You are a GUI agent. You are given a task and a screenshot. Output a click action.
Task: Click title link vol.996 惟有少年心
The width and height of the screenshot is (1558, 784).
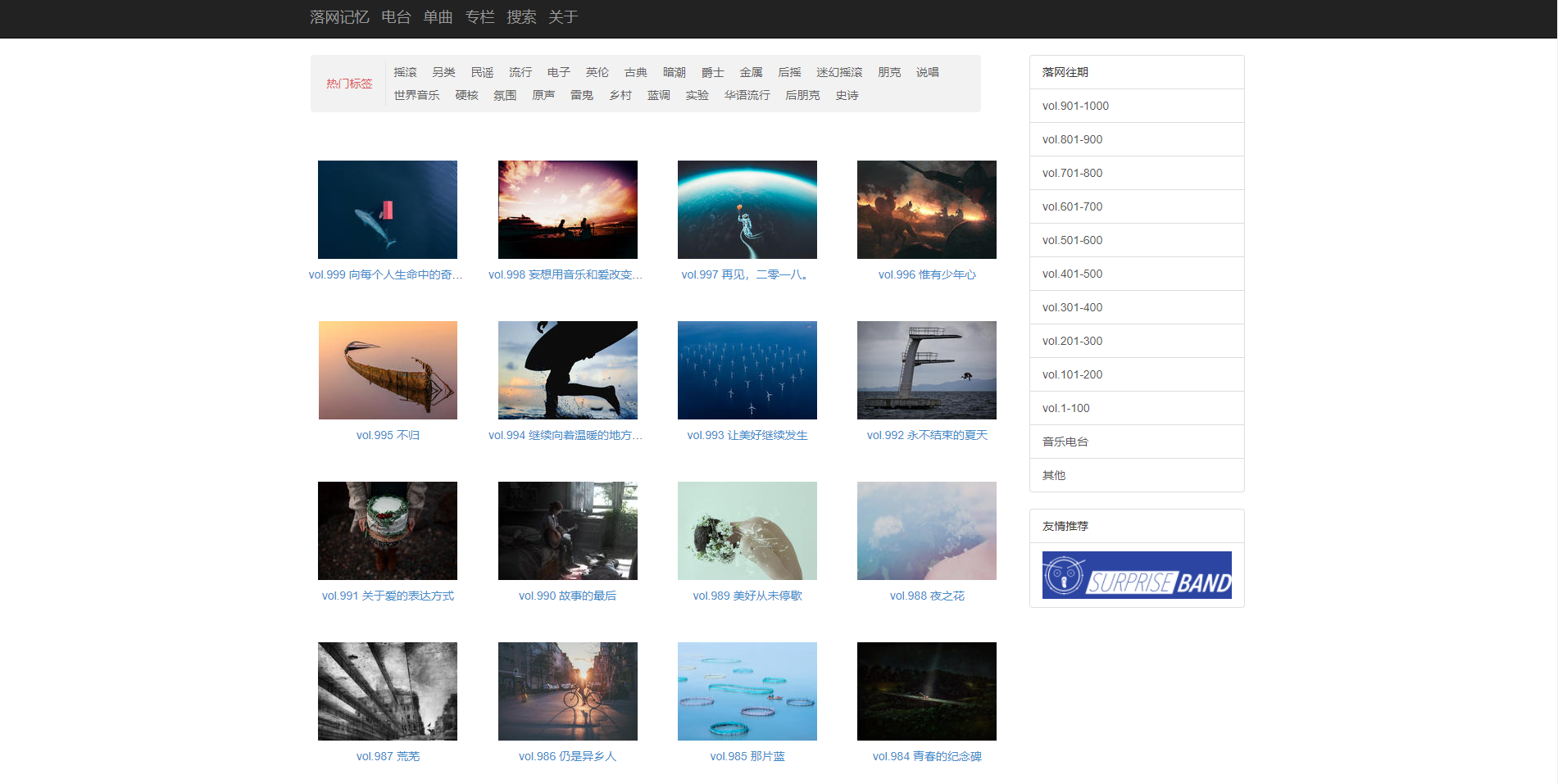coord(927,274)
